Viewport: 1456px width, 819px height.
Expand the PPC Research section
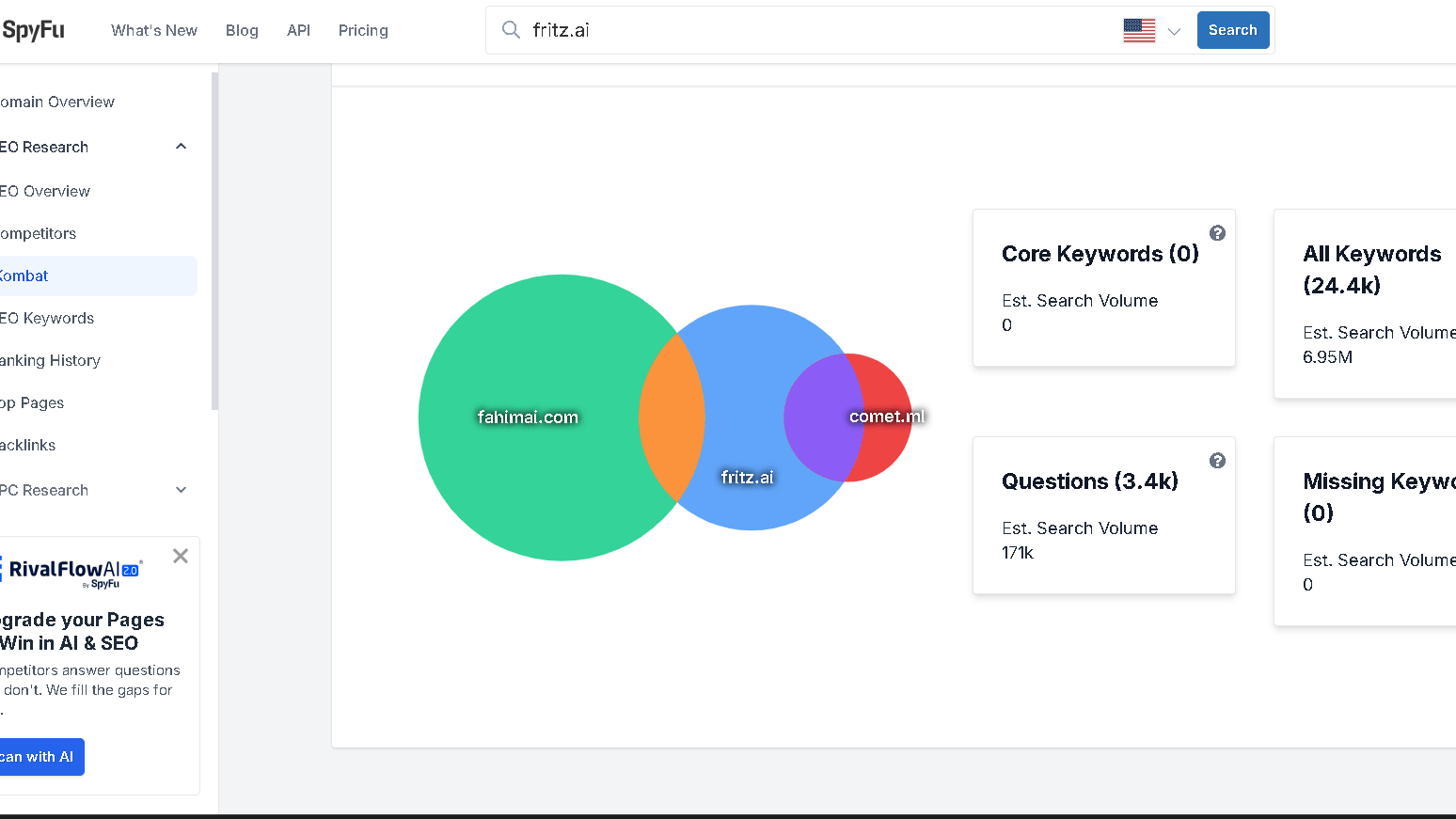click(181, 490)
